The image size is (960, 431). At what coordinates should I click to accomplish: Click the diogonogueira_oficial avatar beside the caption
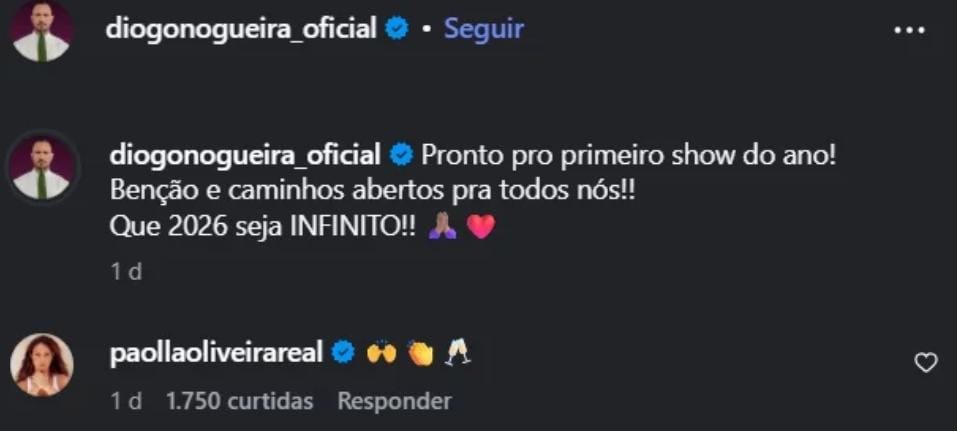click(41, 166)
